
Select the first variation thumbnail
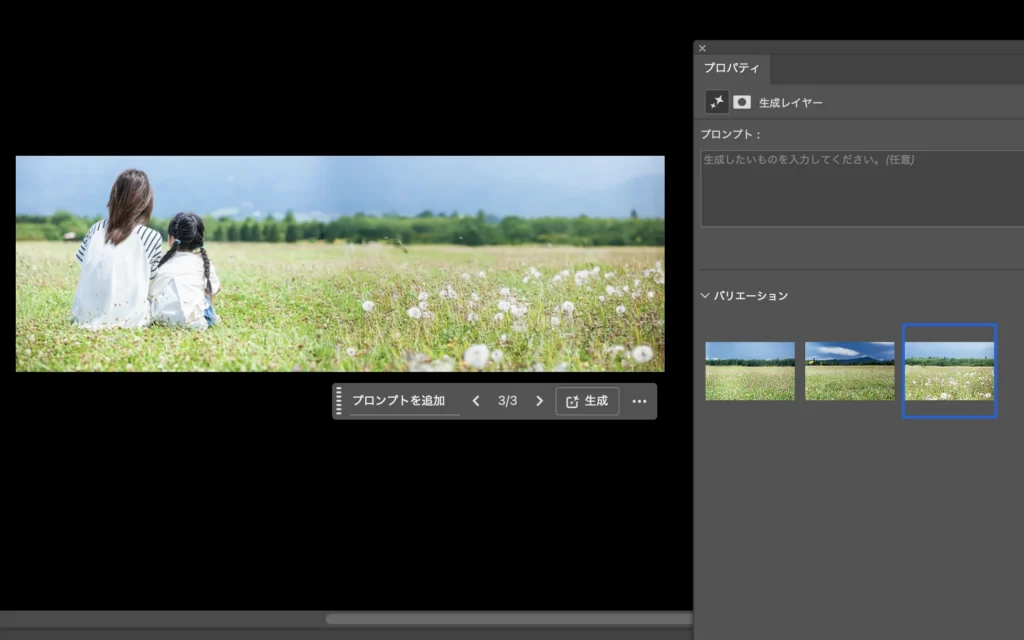750,371
